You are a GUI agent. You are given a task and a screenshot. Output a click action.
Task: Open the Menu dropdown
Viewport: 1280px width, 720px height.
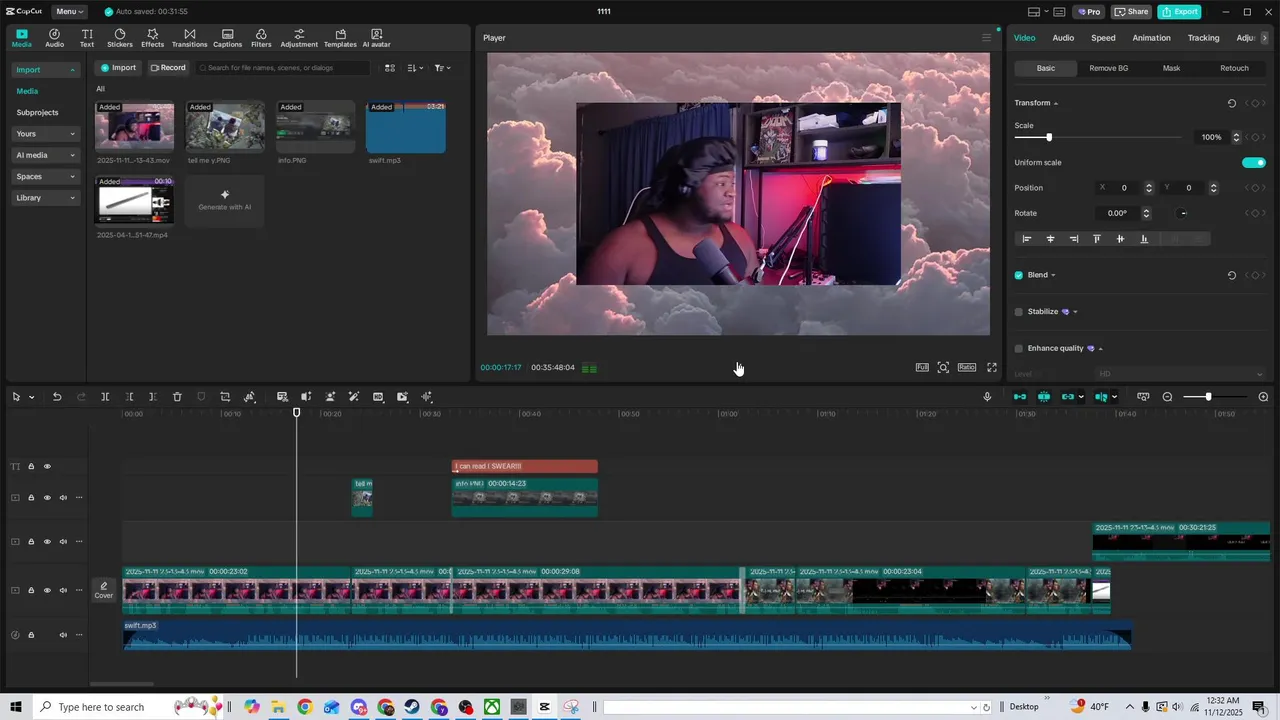(69, 12)
